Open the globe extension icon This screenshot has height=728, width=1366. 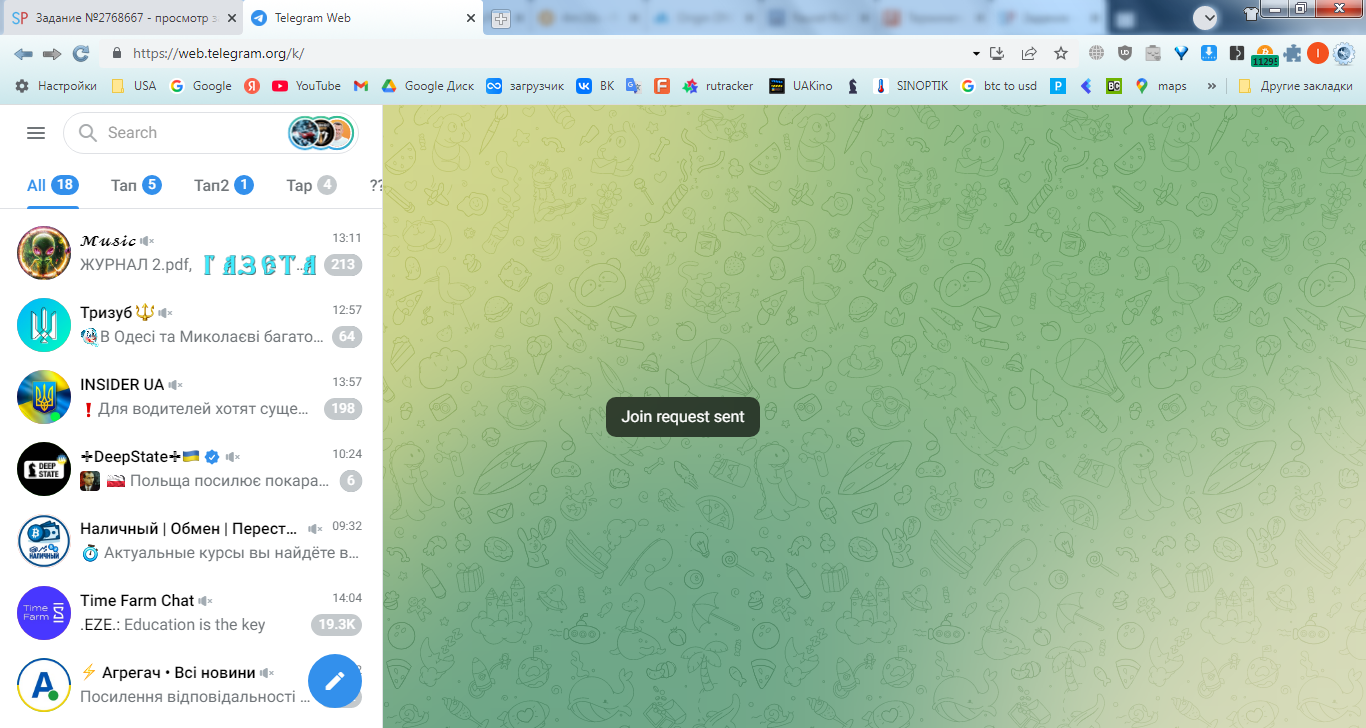pyautogui.click(x=1097, y=54)
